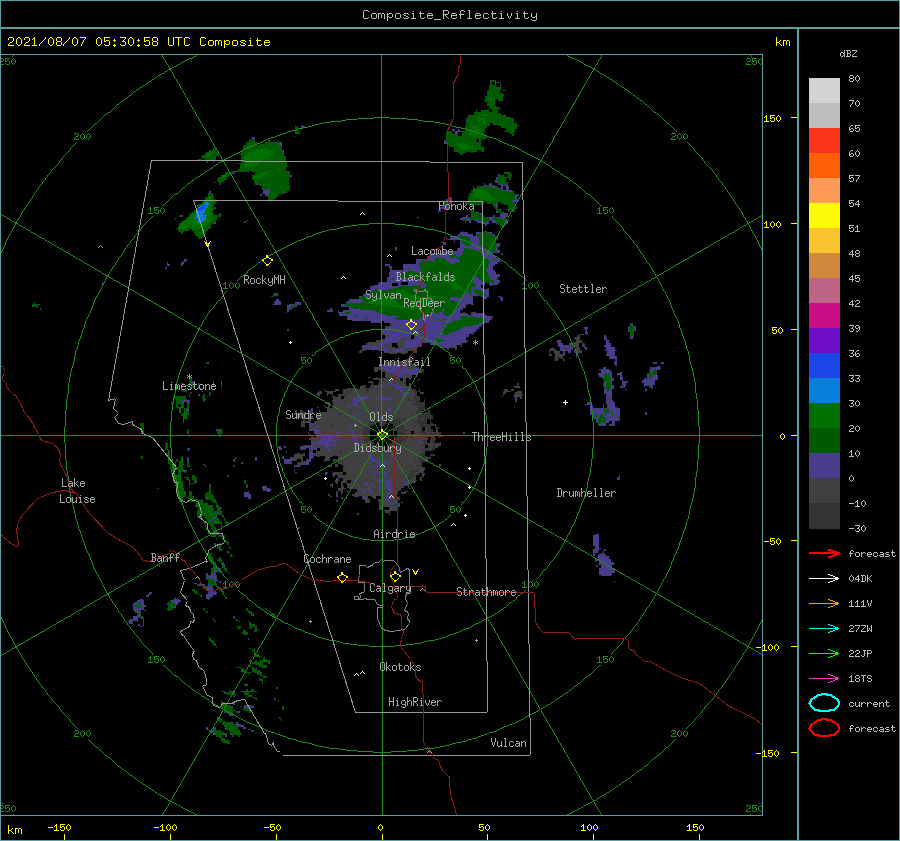Click the HighRiver city label
This screenshot has height=841, width=900.
click(x=414, y=702)
